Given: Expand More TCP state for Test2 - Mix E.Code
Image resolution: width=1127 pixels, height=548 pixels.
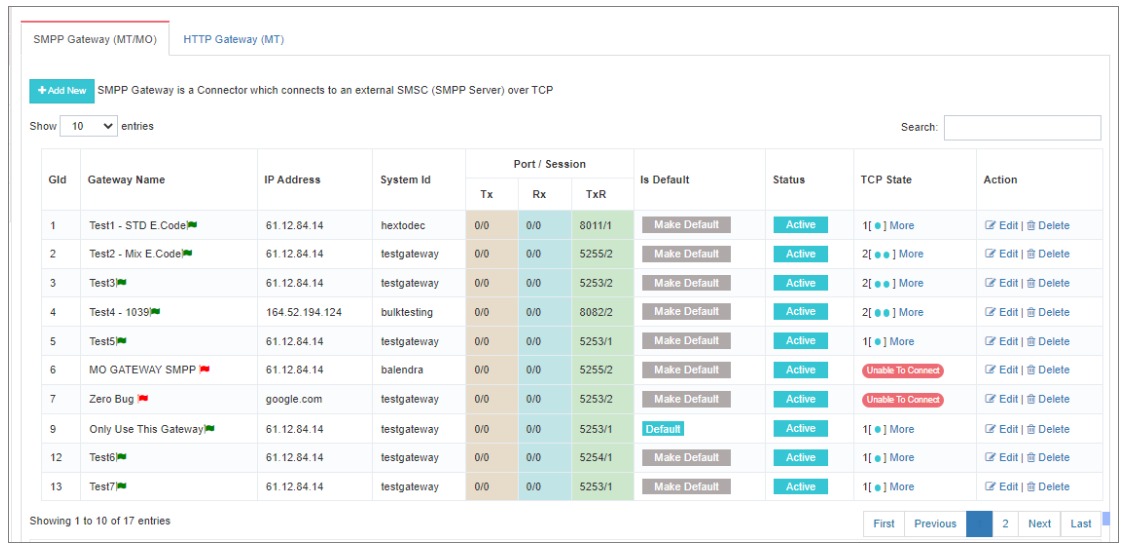Looking at the screenshot, I should click(x=911, y=254).
